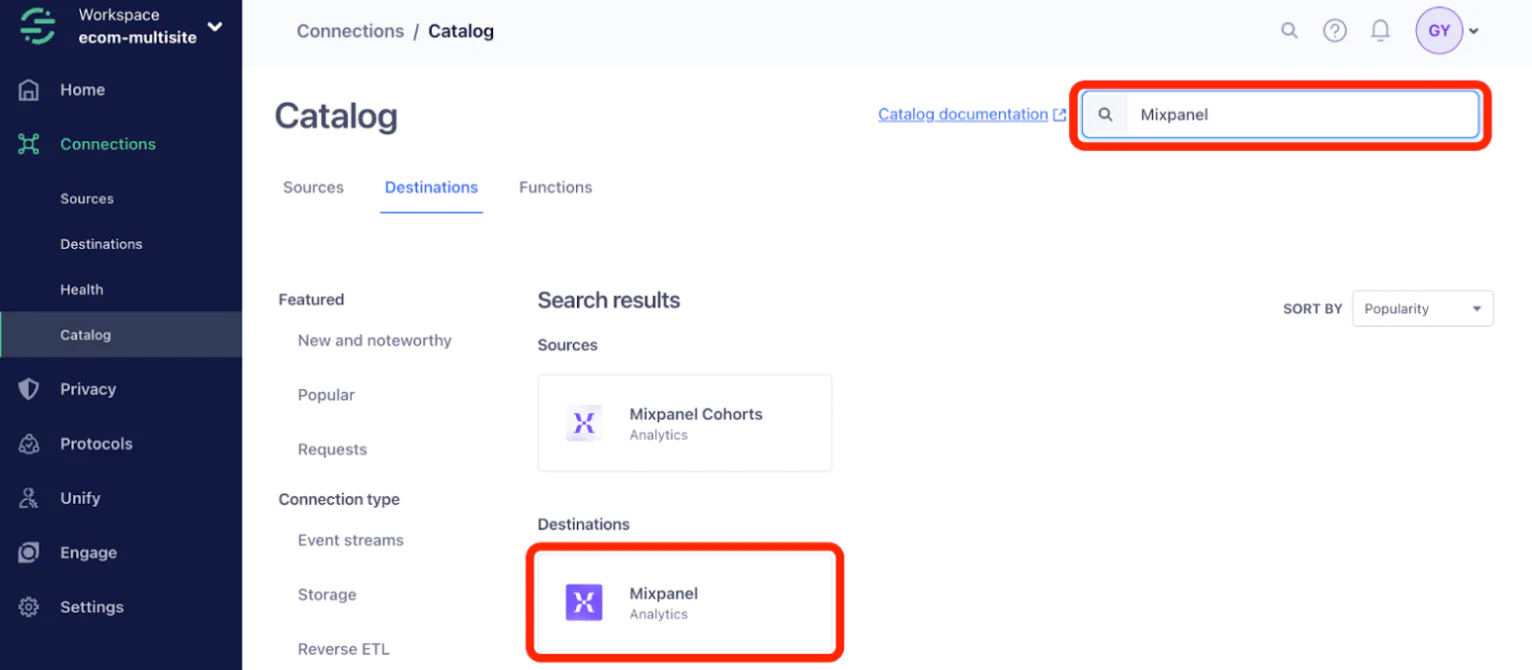
Task: Open notifications bell icon
Action: (1380, 31)
